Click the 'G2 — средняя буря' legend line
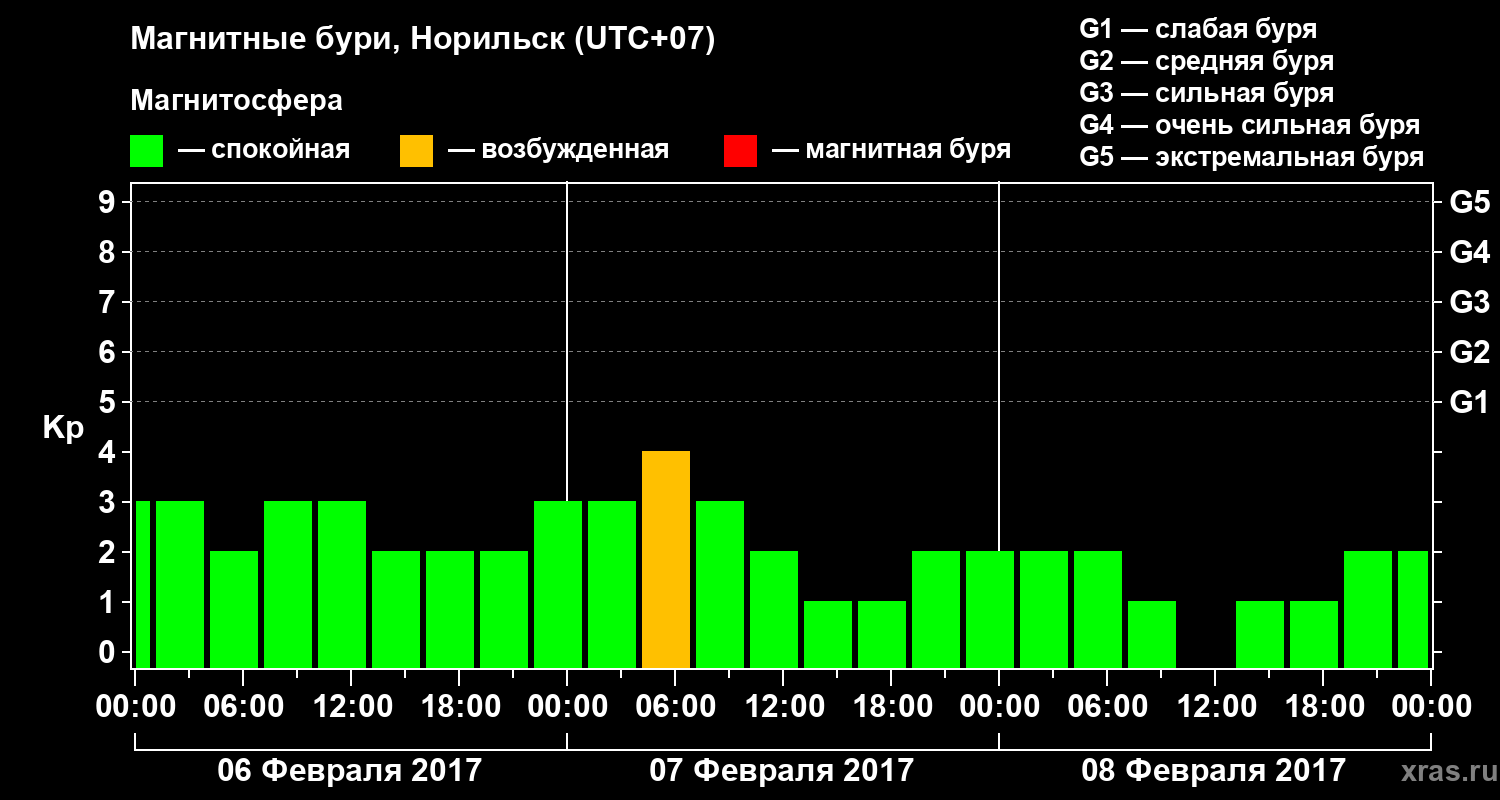1500x800 pixels. (1206, 61)
